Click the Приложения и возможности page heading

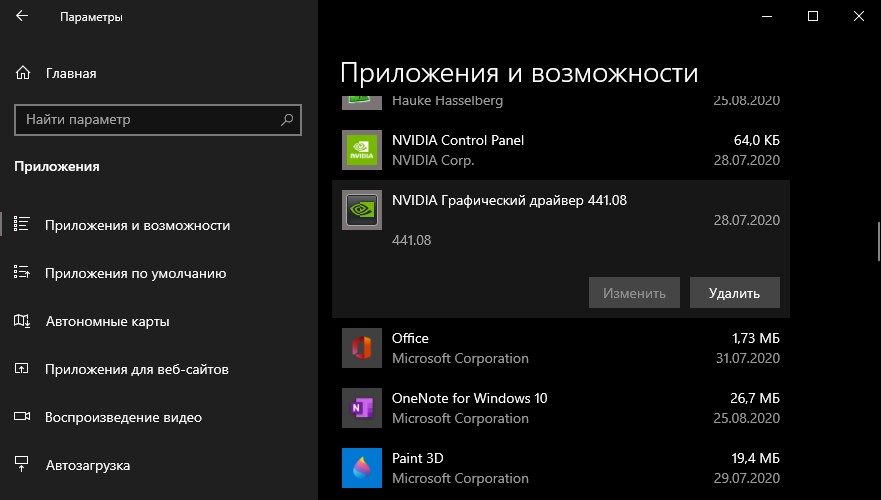click(519, 74)
